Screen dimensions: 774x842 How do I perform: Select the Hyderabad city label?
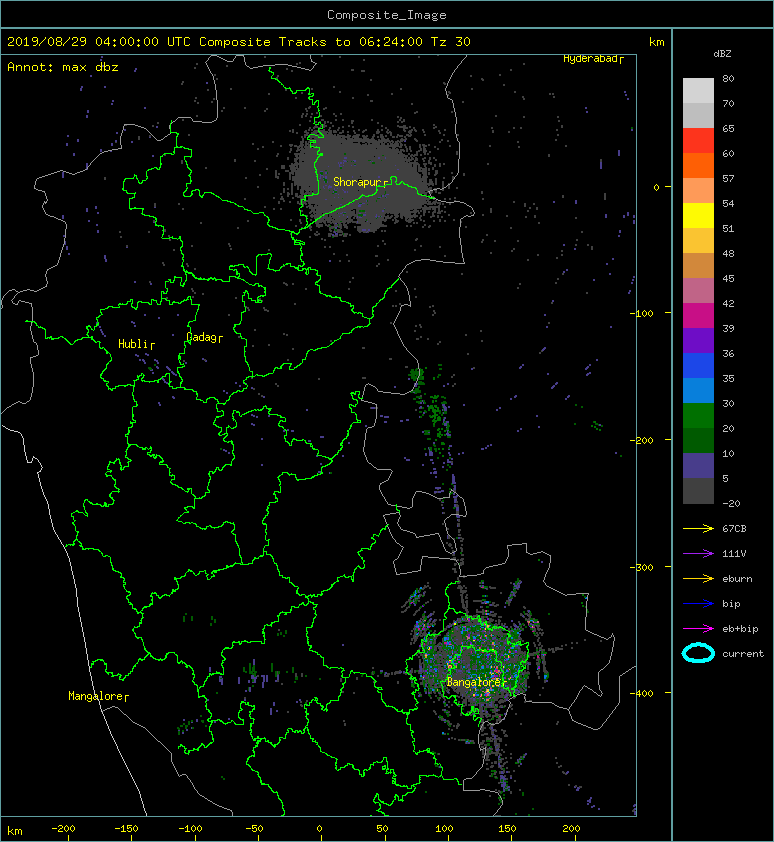coord(593,59)
